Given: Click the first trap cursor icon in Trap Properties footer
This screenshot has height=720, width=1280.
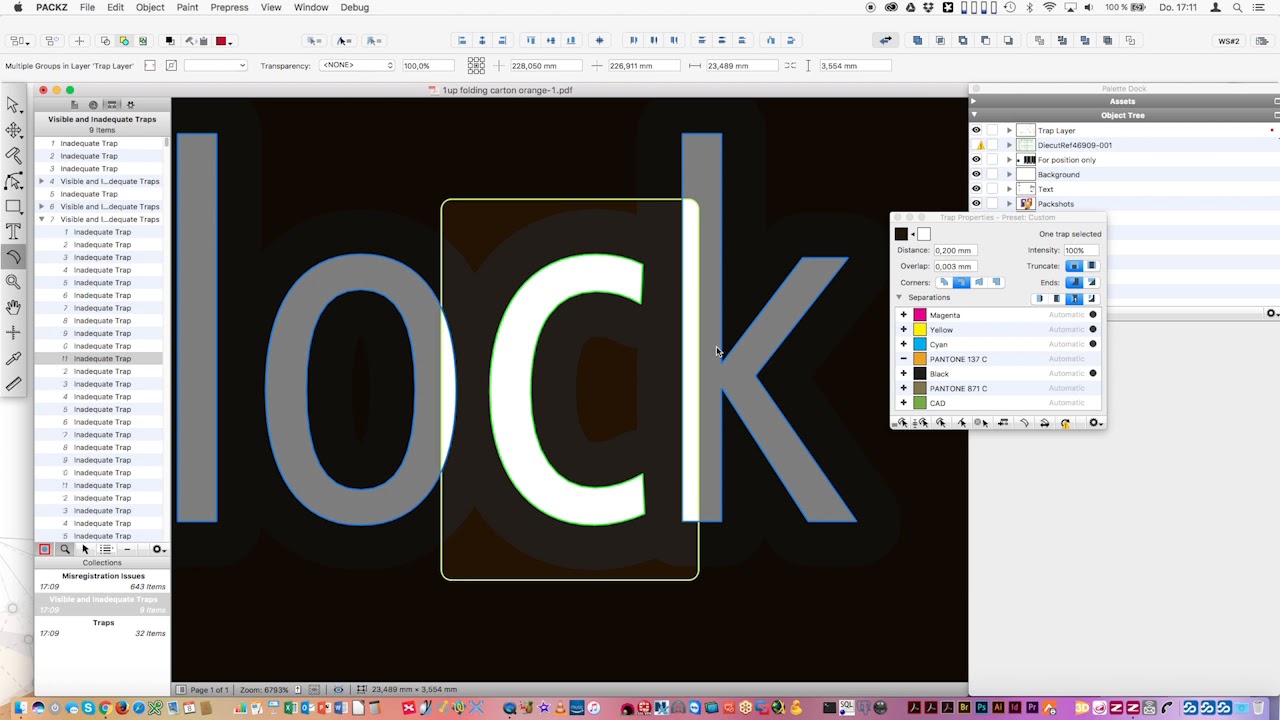Looking at the screenshot, I should click(902, 423).
